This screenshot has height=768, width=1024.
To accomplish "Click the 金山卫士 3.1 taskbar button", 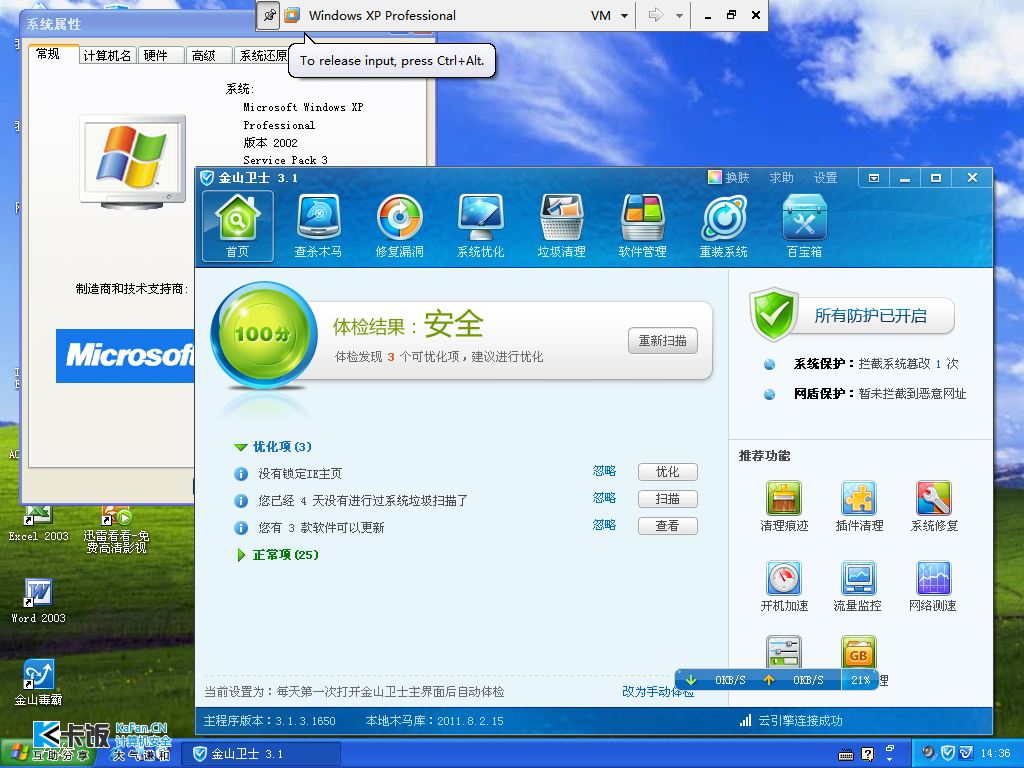I will coord(260,754).
